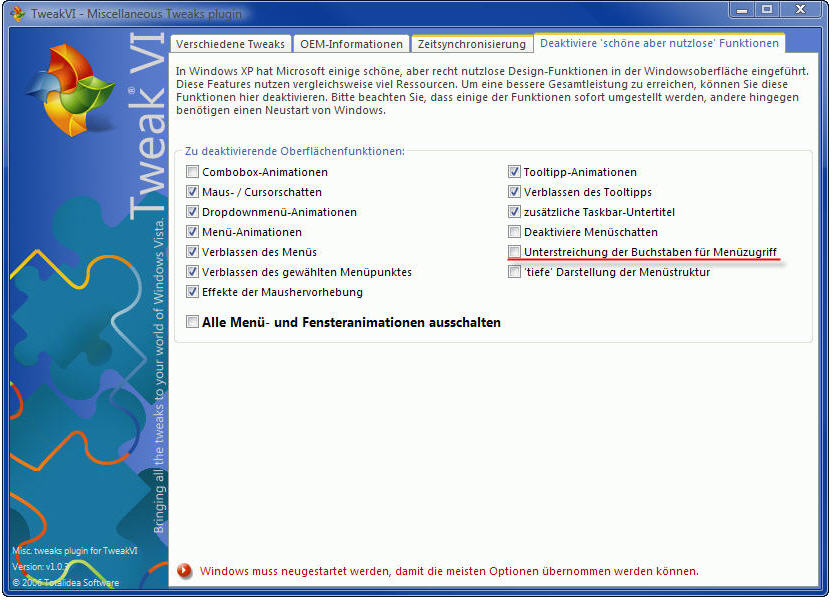Toggle Dropdownmenü-Animationen checkbox
Viewport: 837px width, 600px height.
click(192, 212)
